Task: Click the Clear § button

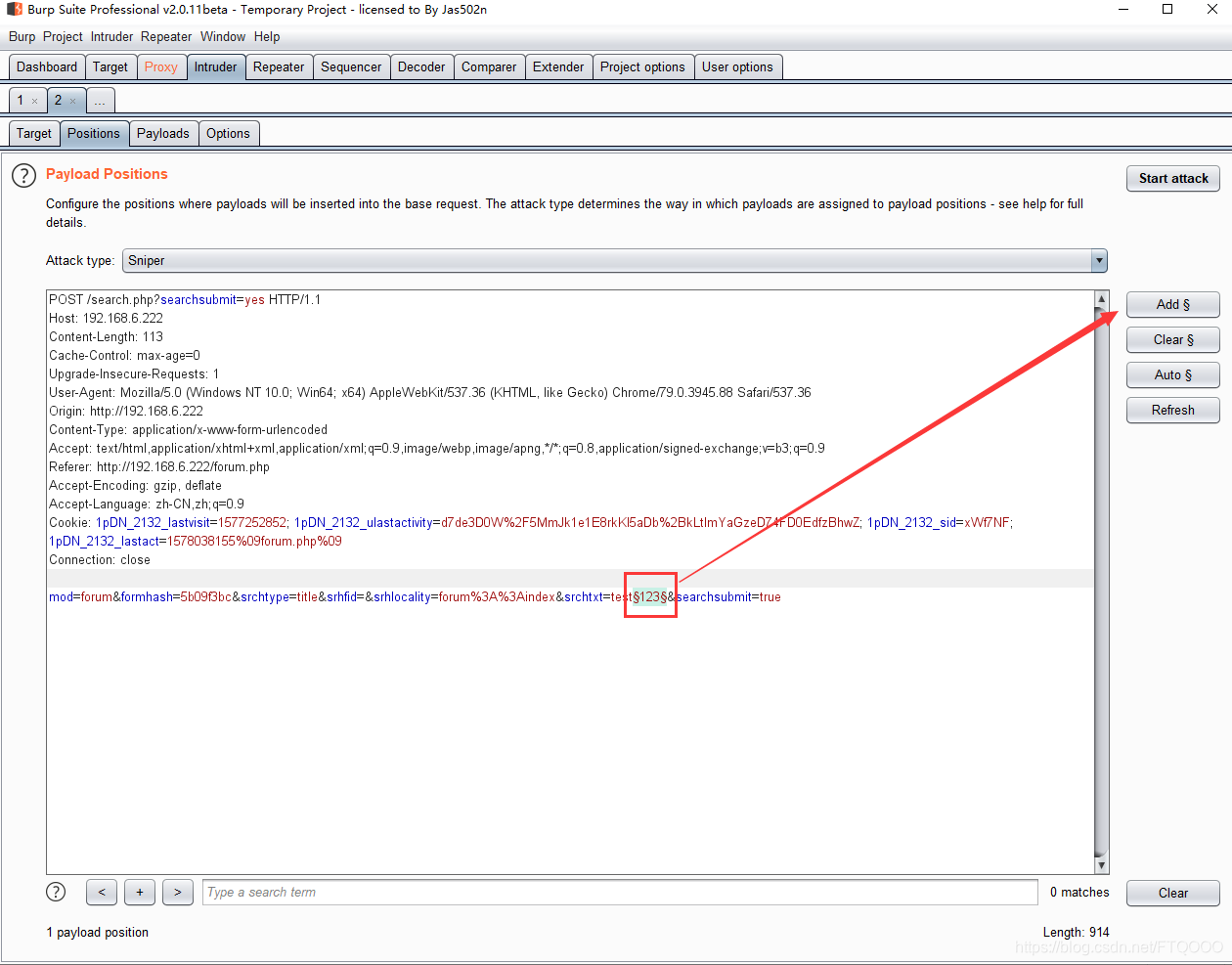Action: coord(1173,340)
